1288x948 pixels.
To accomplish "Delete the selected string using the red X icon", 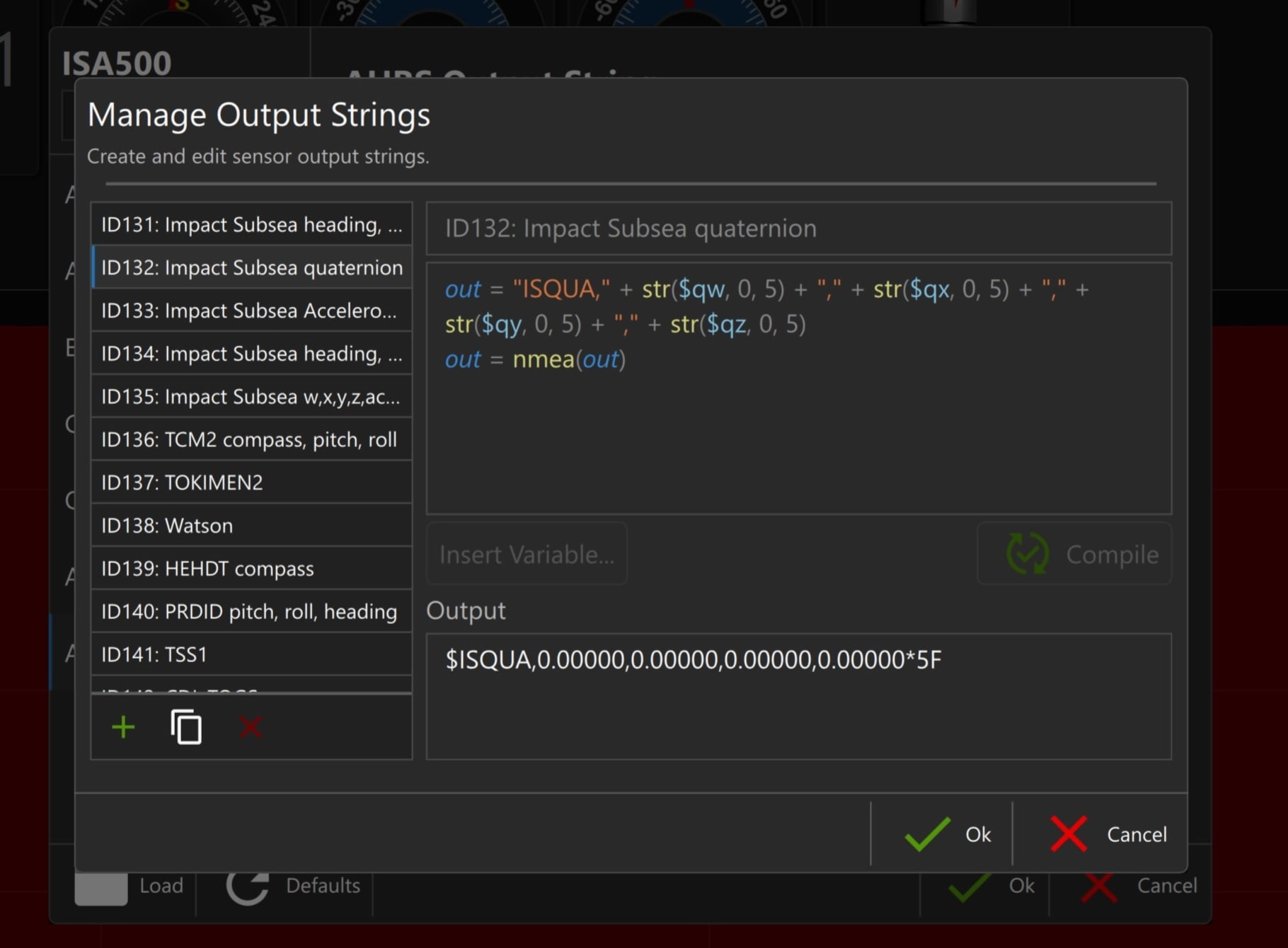I will tap(251, 727).
